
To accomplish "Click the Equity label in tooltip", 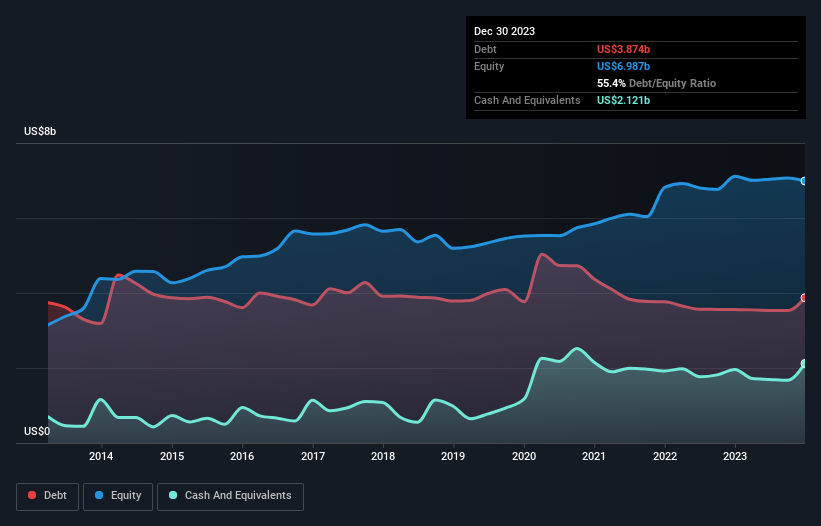I will pos(489,66).
